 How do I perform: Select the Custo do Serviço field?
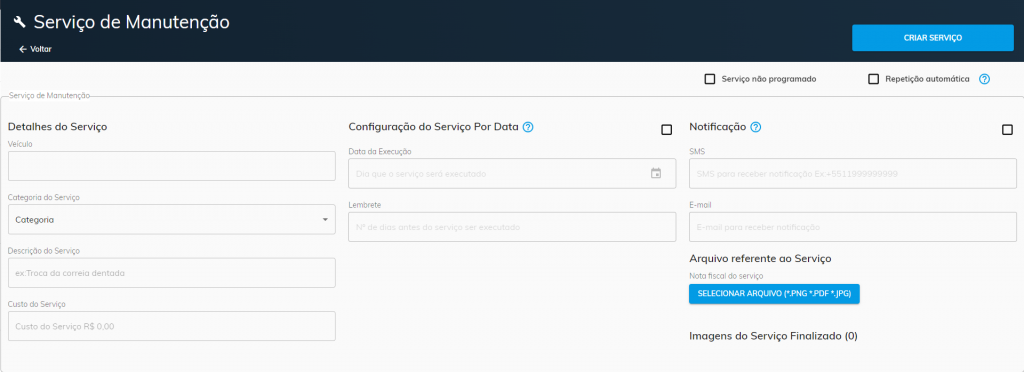[172, 326]
